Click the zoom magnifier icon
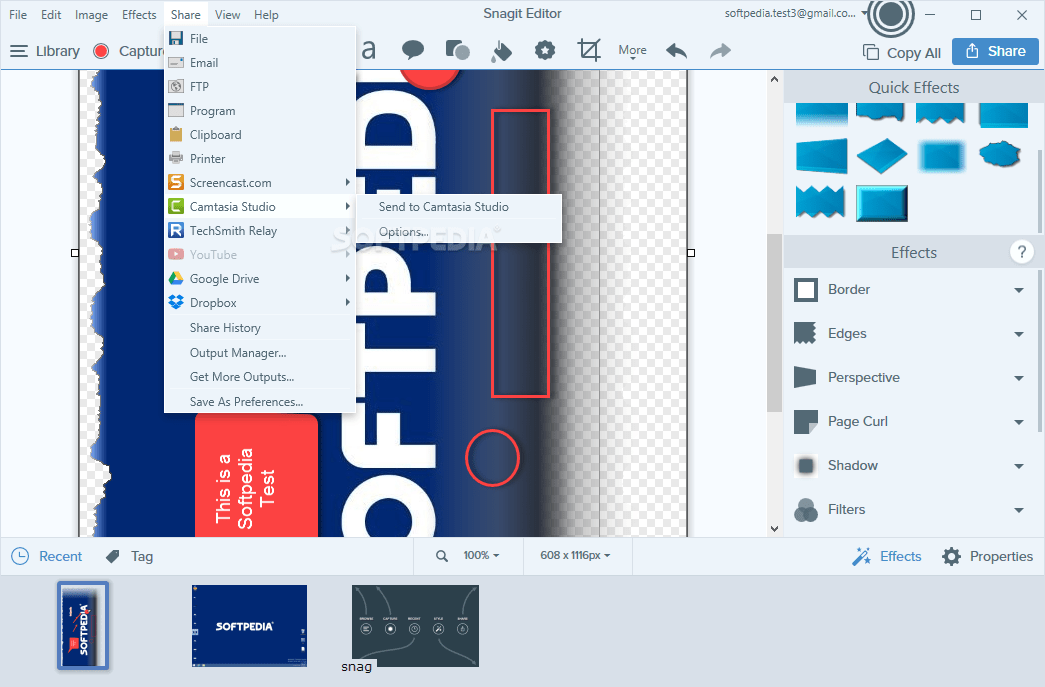 tap(442, 556)
